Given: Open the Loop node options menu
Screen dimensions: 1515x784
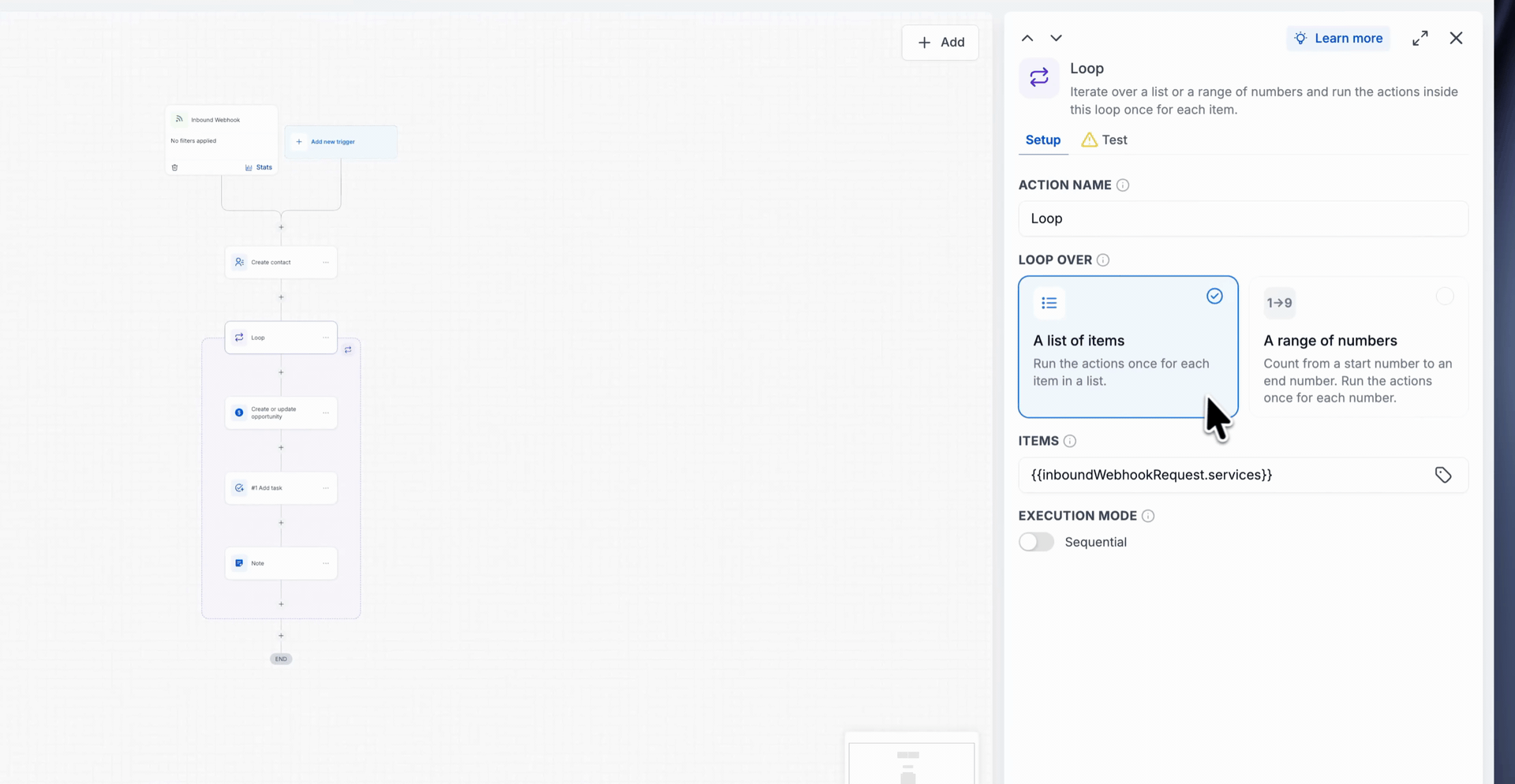Looking at the screenshot, I should [x=326, y=338].
